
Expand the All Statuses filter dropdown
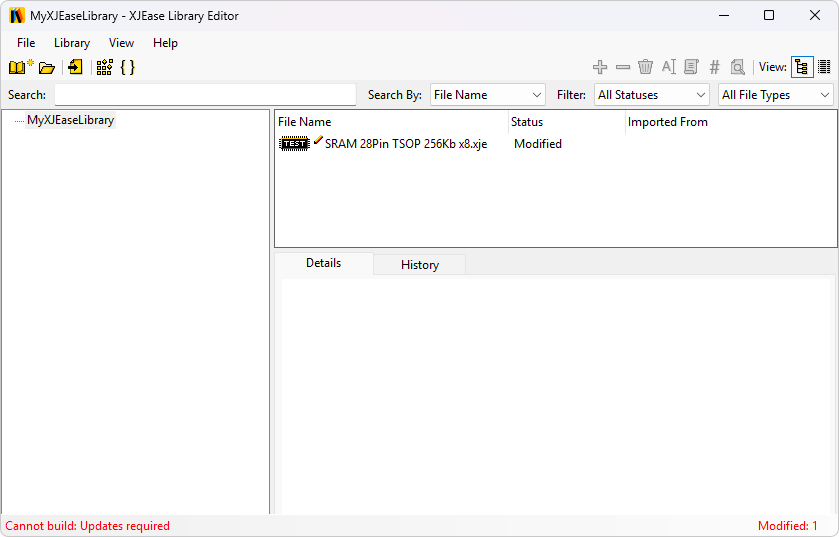click(652, 95)
